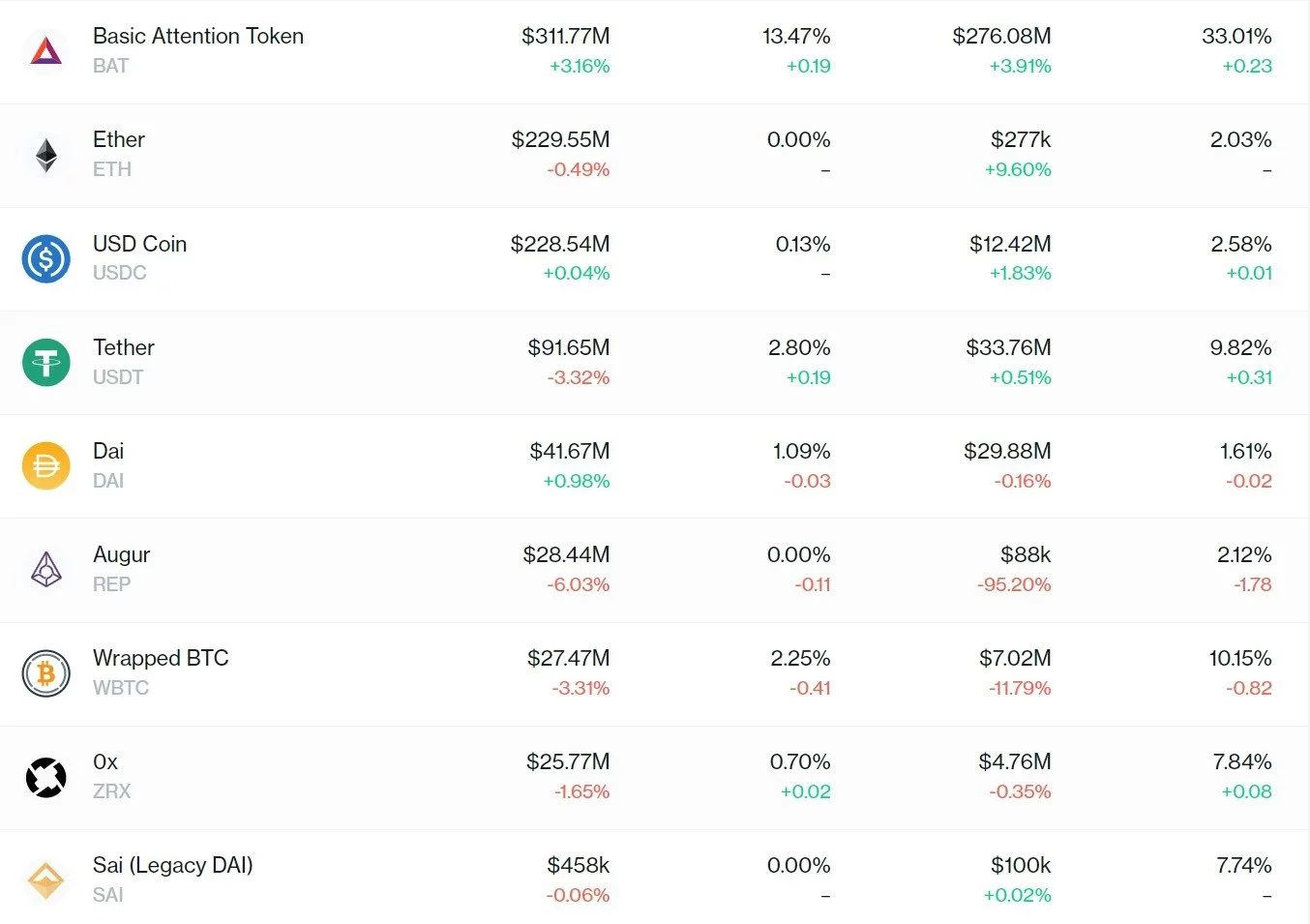Select the SAI ticker symbol
This screenshot has height=924, width=1310.
coord(108,895)
